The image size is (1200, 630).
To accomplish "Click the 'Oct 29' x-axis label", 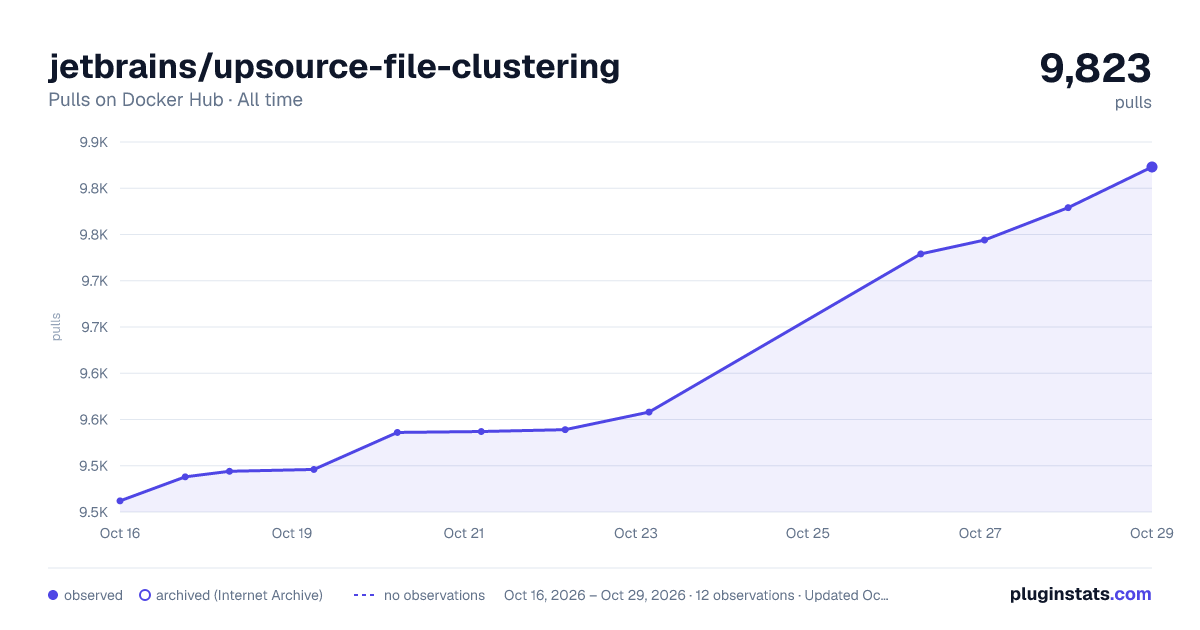I will pyautogui.click(x=1151, y=533).
